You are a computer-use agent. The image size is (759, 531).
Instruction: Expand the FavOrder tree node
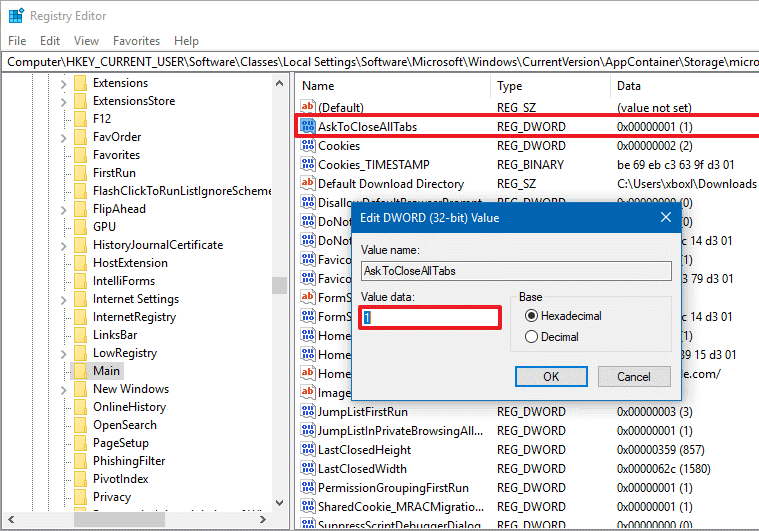click(x=63, y=138)
